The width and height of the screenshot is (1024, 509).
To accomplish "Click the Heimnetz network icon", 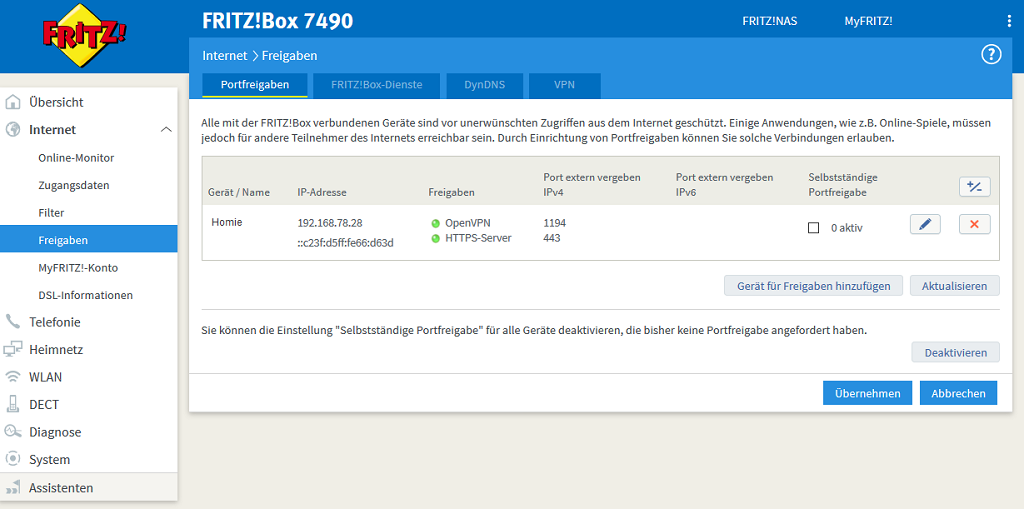I will (12, 349).
